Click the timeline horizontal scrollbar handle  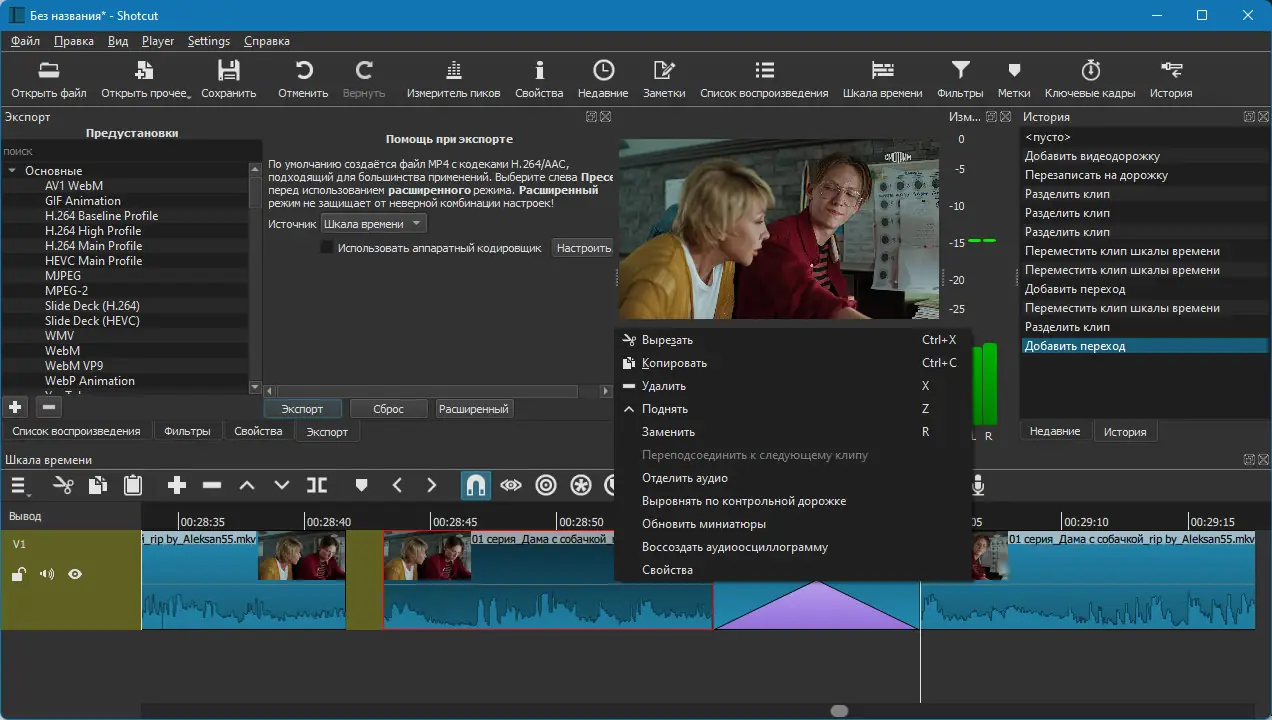pyautogui.click(x=839, y=711)
